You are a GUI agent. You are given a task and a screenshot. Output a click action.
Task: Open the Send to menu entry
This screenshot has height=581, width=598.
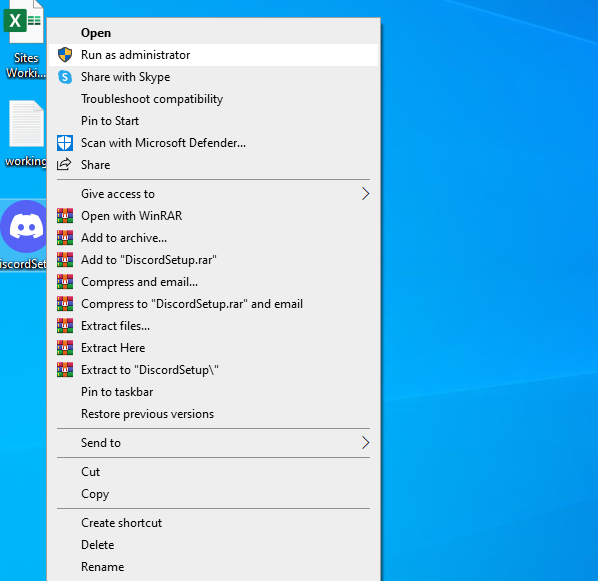point(214,443)
